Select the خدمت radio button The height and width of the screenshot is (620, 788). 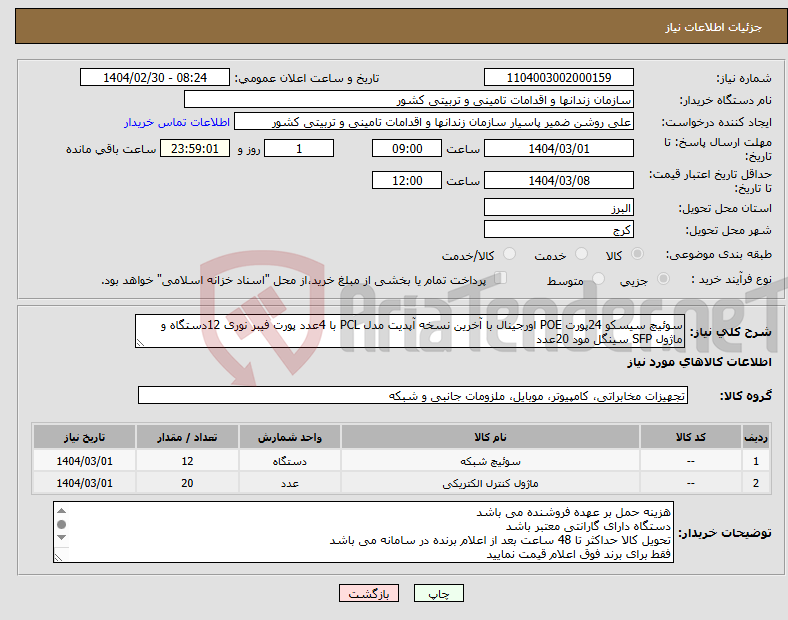tap(581, 254)
